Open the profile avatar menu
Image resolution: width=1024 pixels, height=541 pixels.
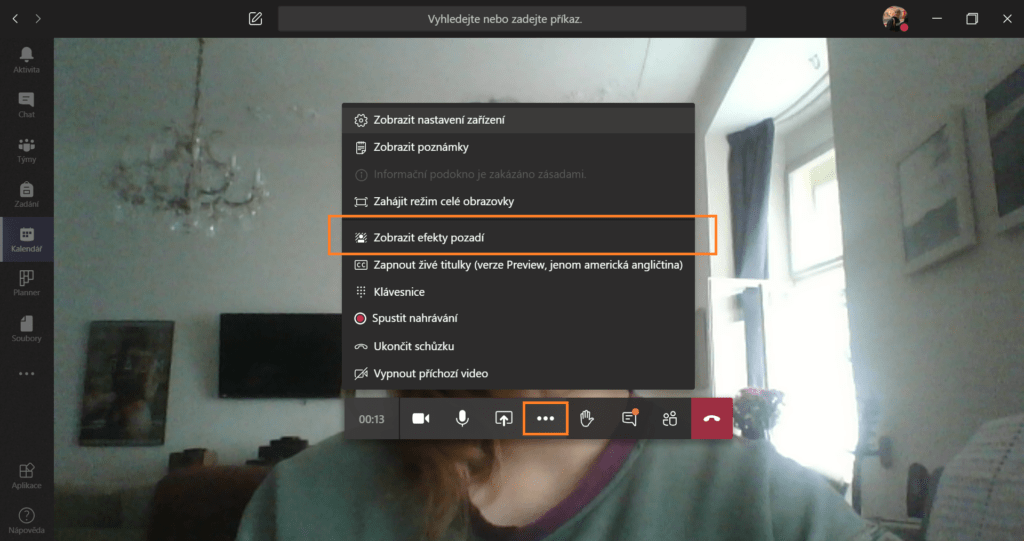(x=893, y=19)
